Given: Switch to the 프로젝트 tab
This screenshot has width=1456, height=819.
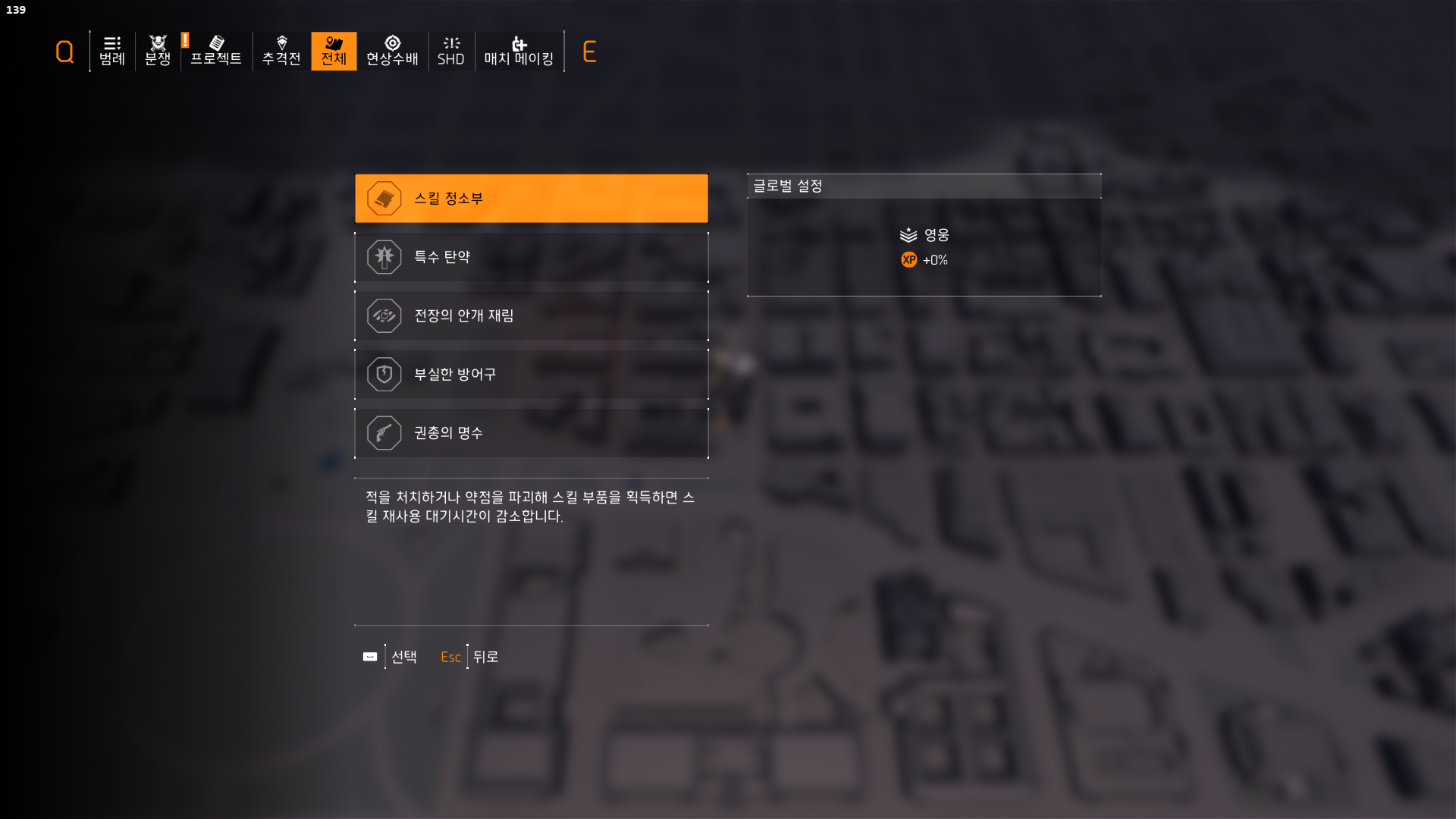Looking at the screenshot, I should (216, 51).
